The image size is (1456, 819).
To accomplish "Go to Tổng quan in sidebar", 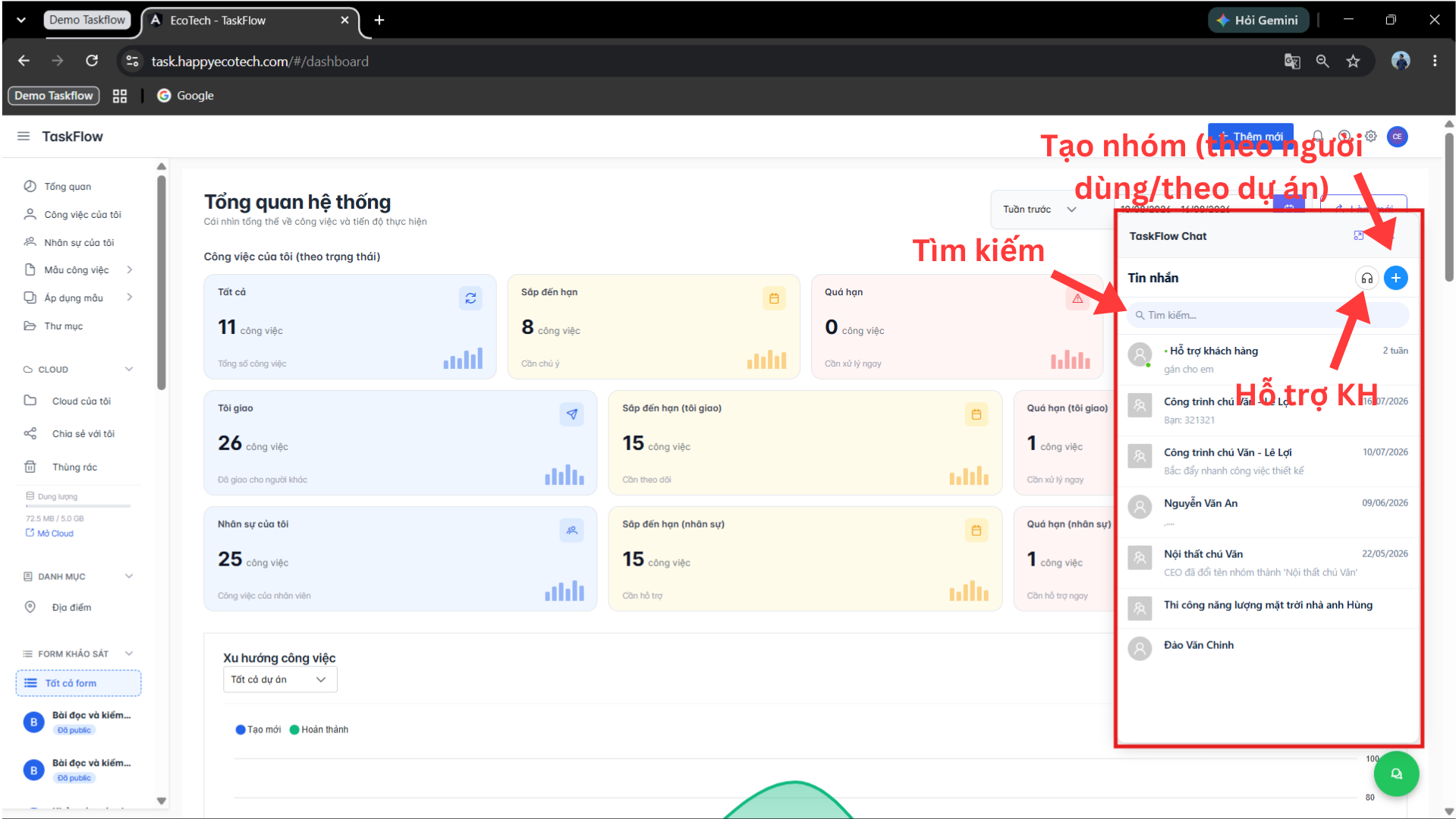I will click(x=68, y=187).
